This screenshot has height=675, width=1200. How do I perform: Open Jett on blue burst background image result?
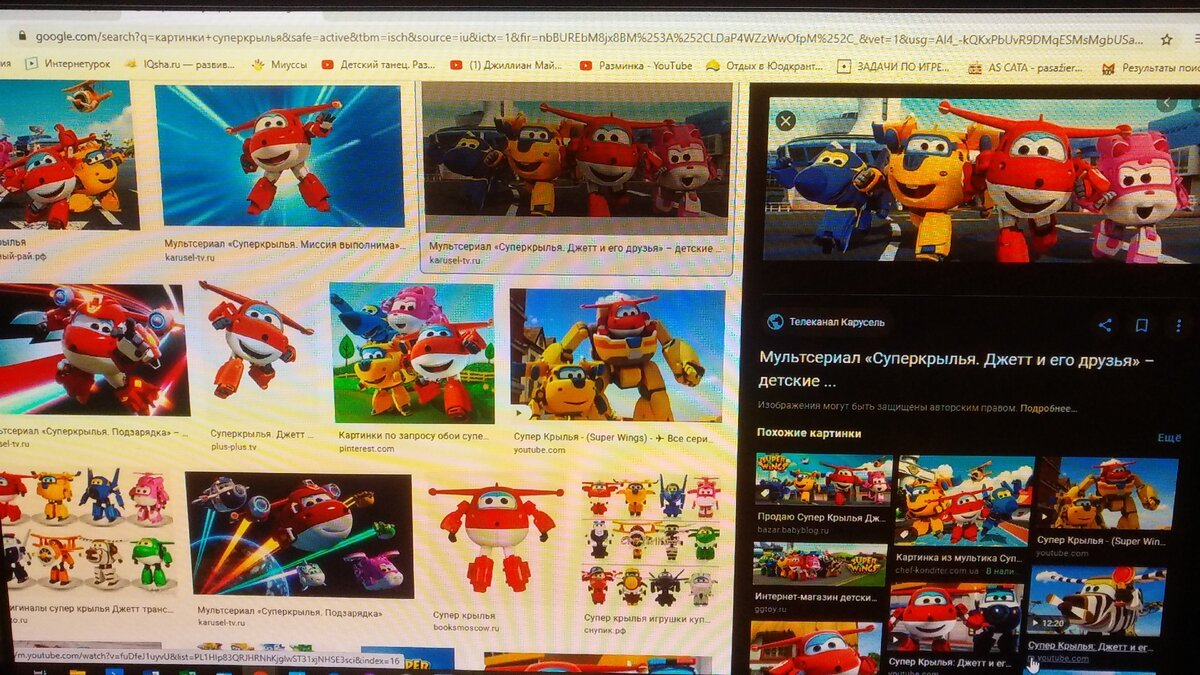click(279, 156)
